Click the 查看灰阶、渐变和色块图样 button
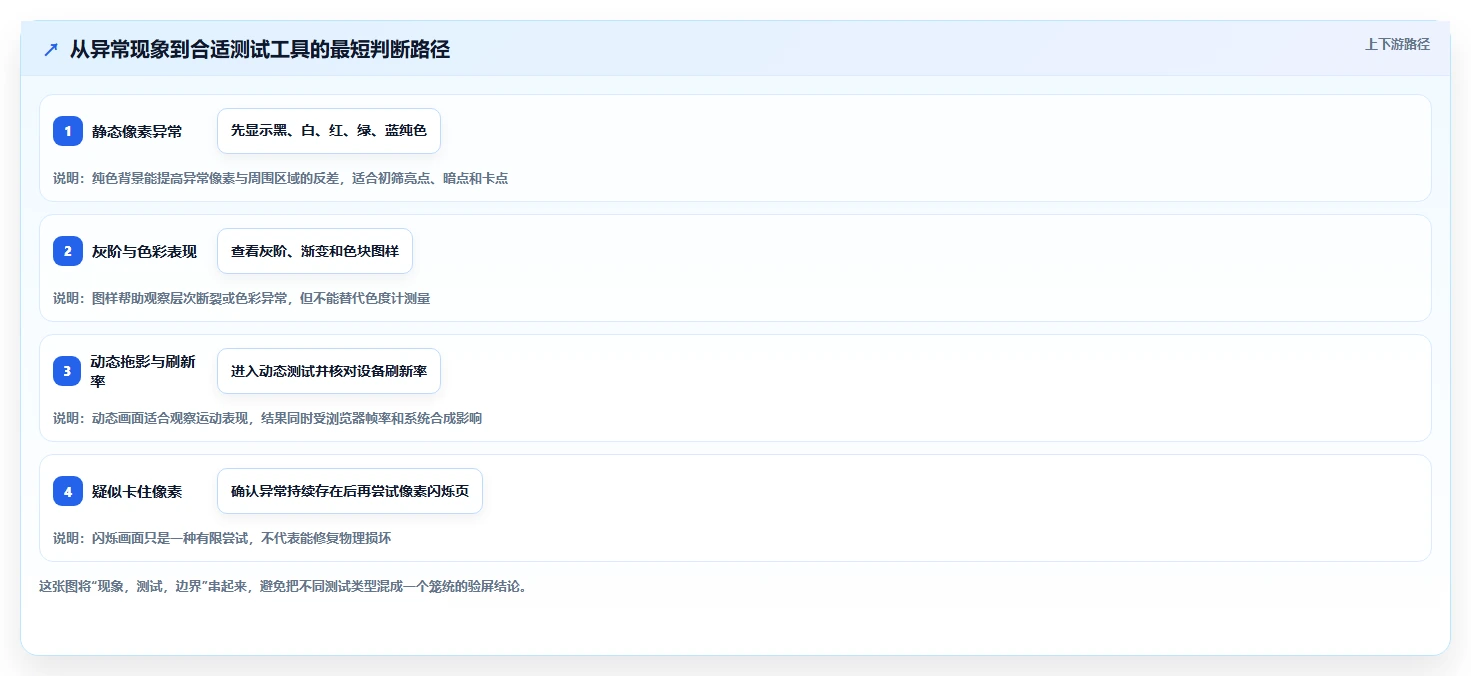Image resolution: width=1471 pixels, height=676 pixels. (x=315, y=251)
